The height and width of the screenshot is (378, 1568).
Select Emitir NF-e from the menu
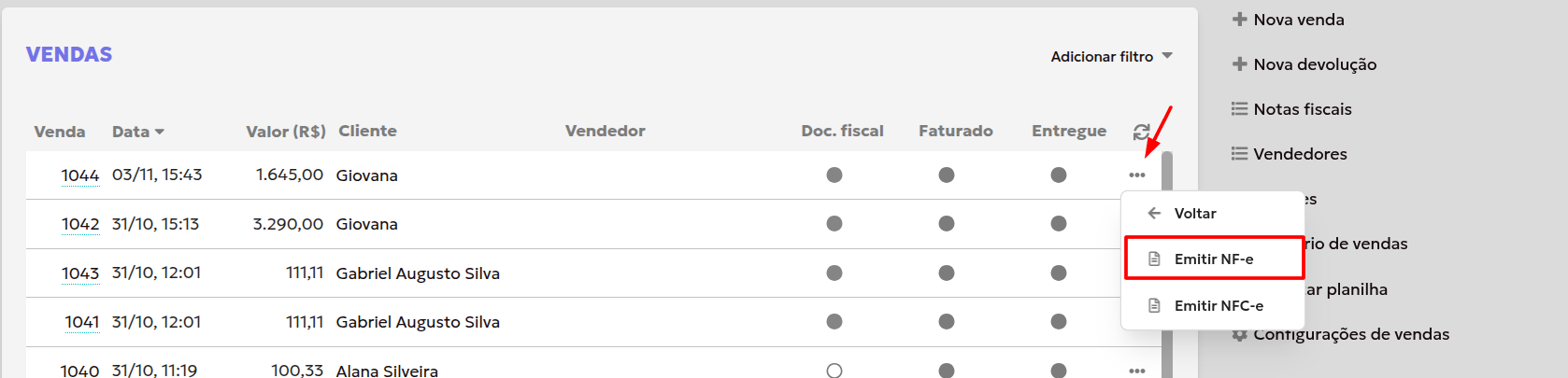(x=1213, y=259)
